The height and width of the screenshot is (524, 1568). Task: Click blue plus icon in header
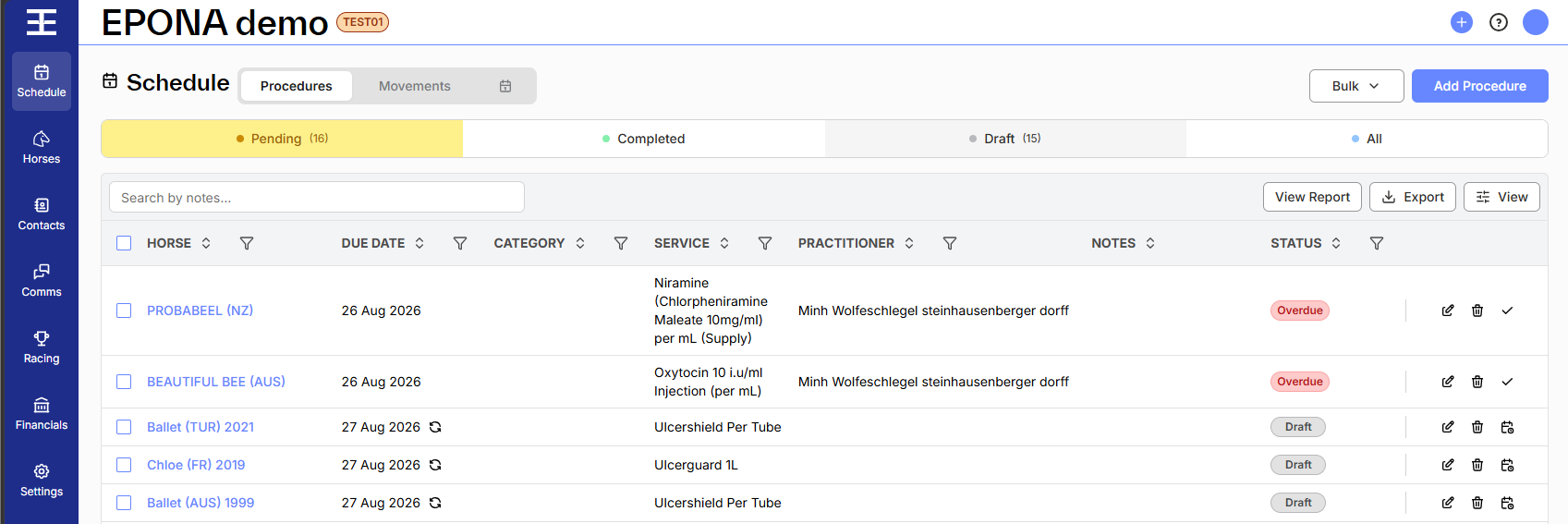point(1462,22)
